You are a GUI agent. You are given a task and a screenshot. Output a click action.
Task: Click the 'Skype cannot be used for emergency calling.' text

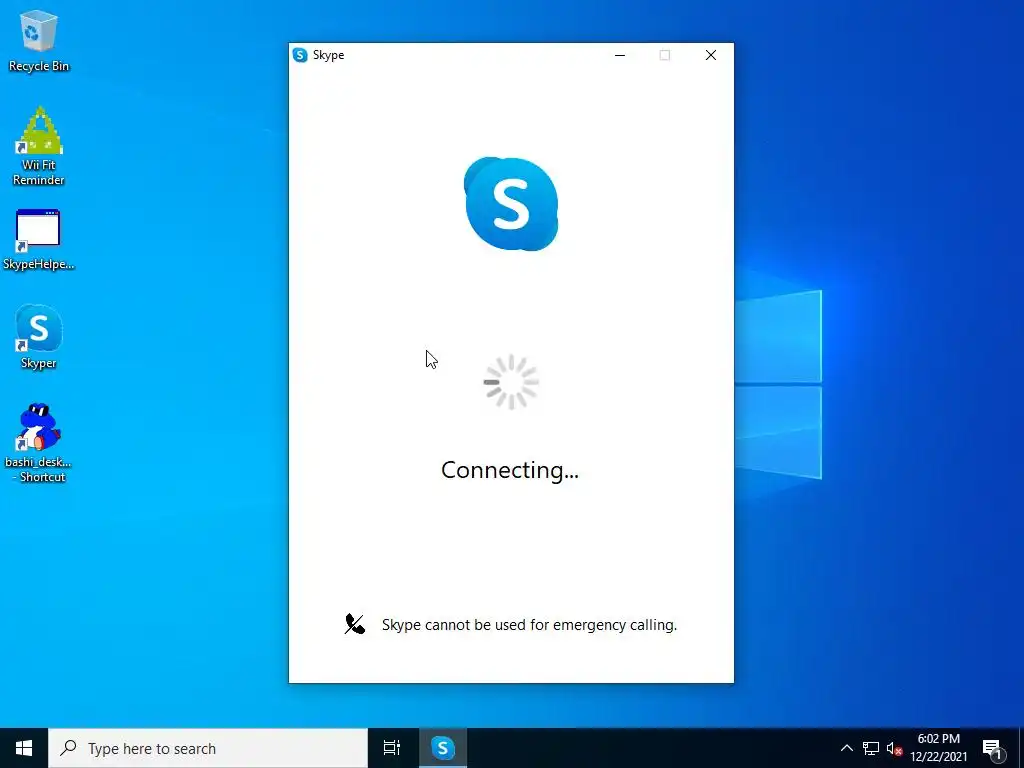(x=529, y=625)
